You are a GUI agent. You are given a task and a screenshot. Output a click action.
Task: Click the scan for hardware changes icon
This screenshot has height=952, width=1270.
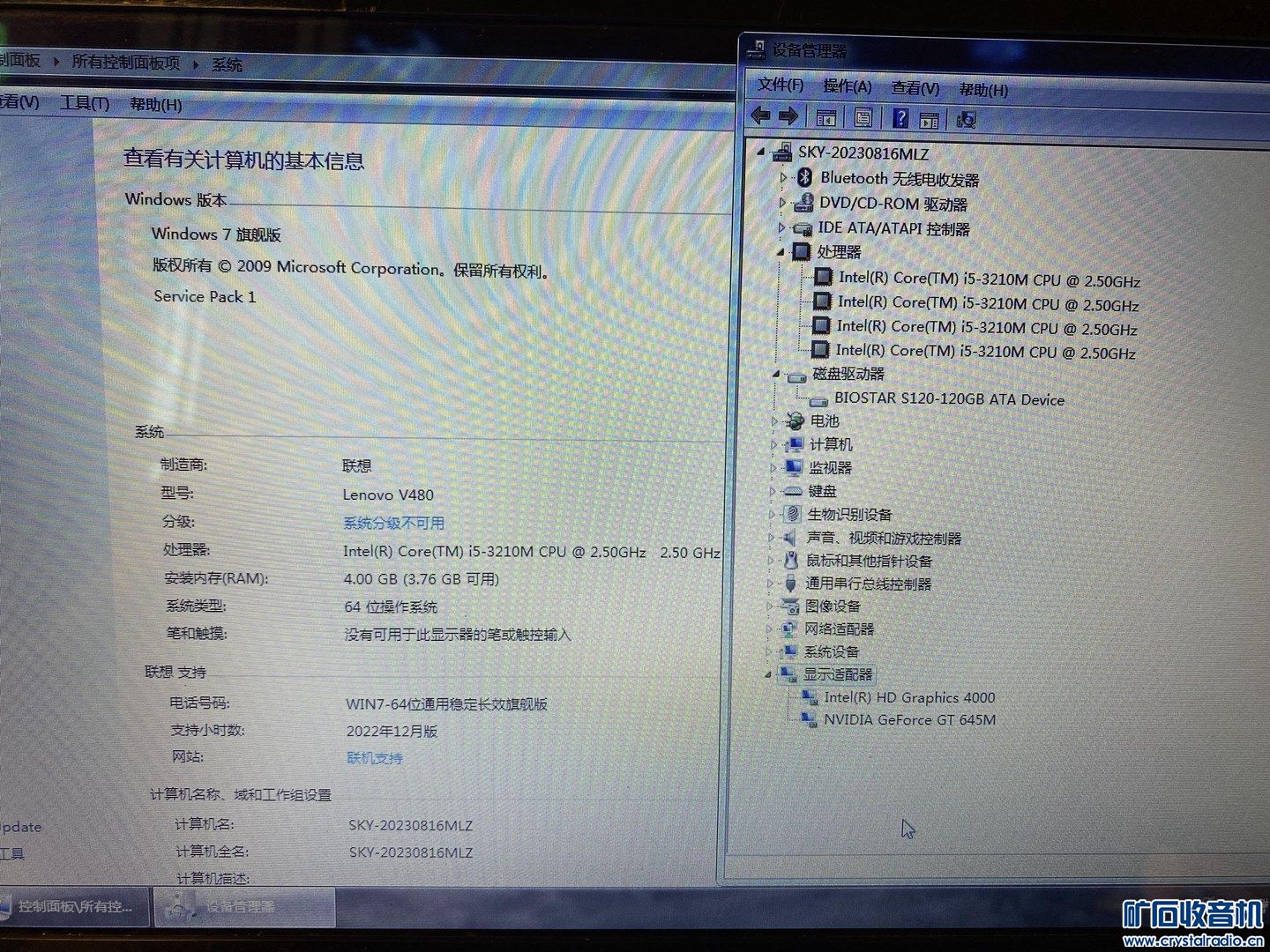[966, 120]
